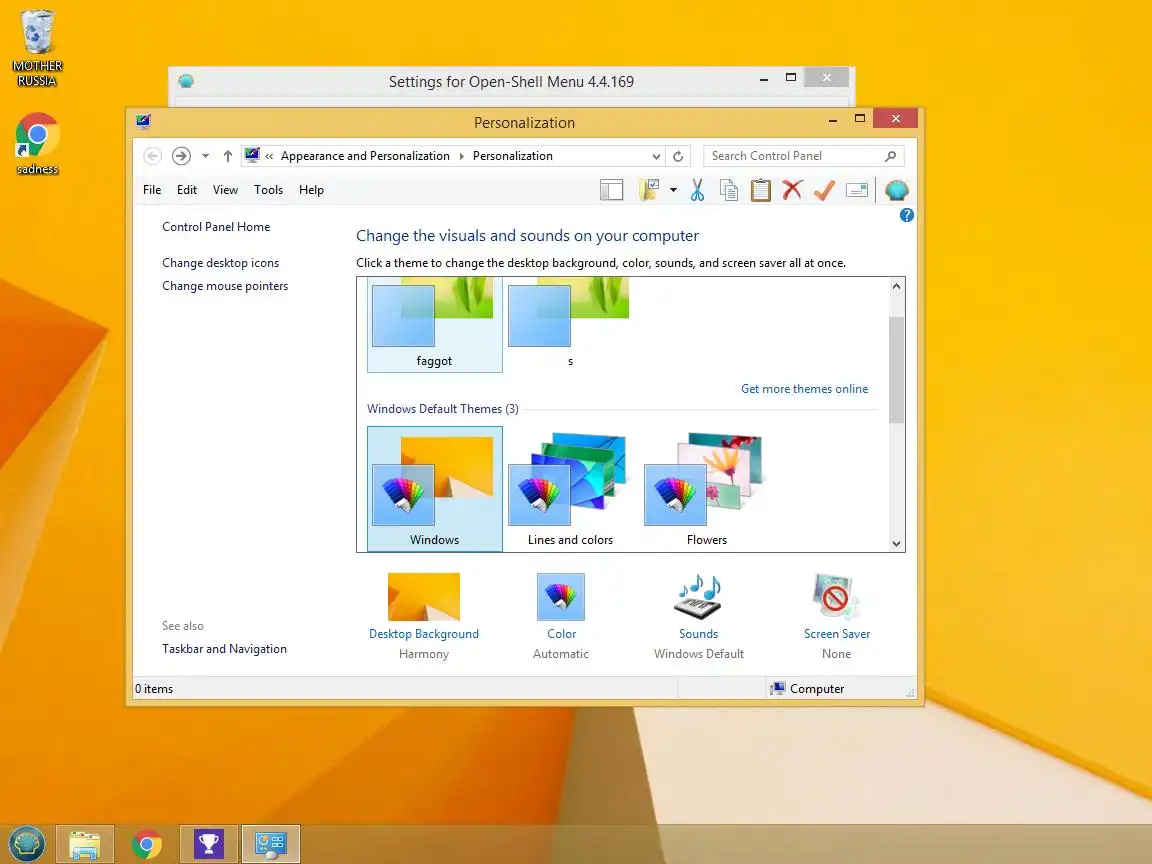The image size is (1152, 864).
Task: Click the Open-Shell settings shell toolbar icon
Action: pyautogui.click(x=896, y=190)
